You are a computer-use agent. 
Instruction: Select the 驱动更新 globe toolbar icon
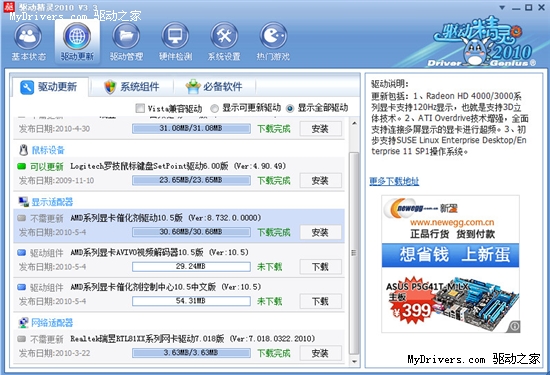point(77,35)
